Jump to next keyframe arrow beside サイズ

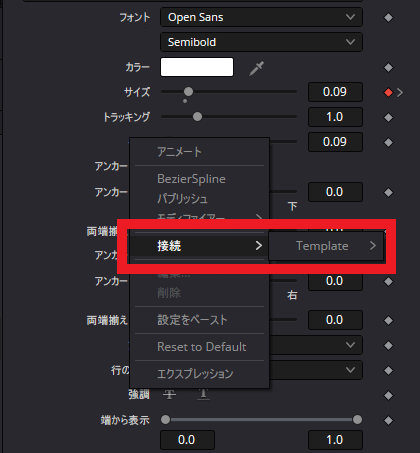tap(400, 92)
